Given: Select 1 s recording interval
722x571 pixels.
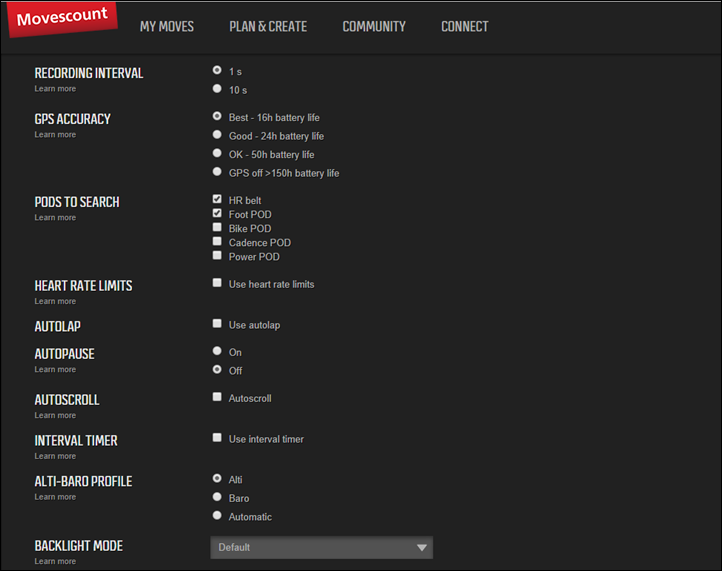Looking at the screenshot, I should (x=217, y=70).
